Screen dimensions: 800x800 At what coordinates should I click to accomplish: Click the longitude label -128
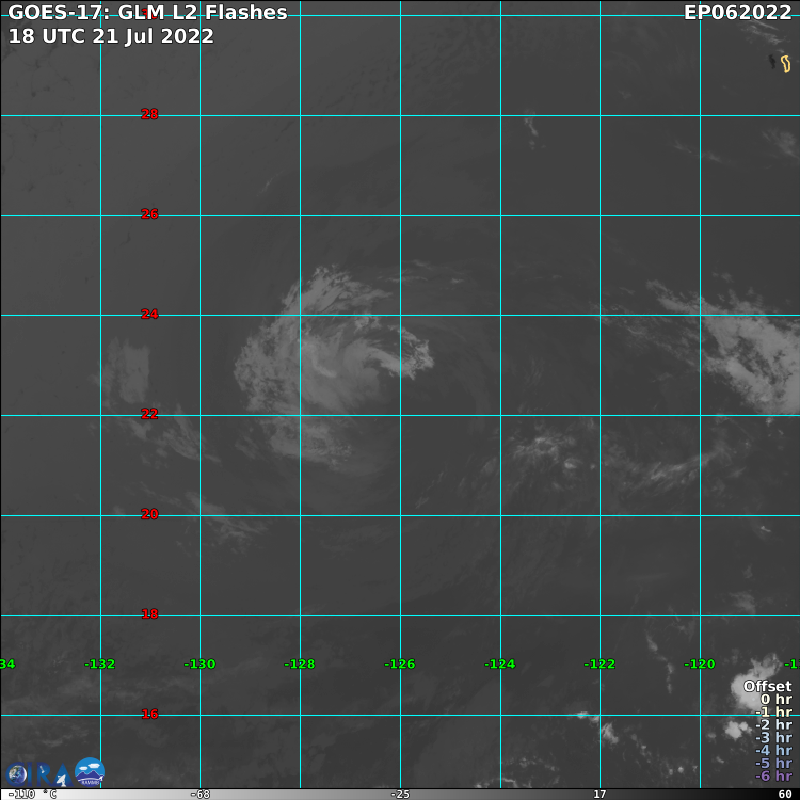tap(299, 664)
